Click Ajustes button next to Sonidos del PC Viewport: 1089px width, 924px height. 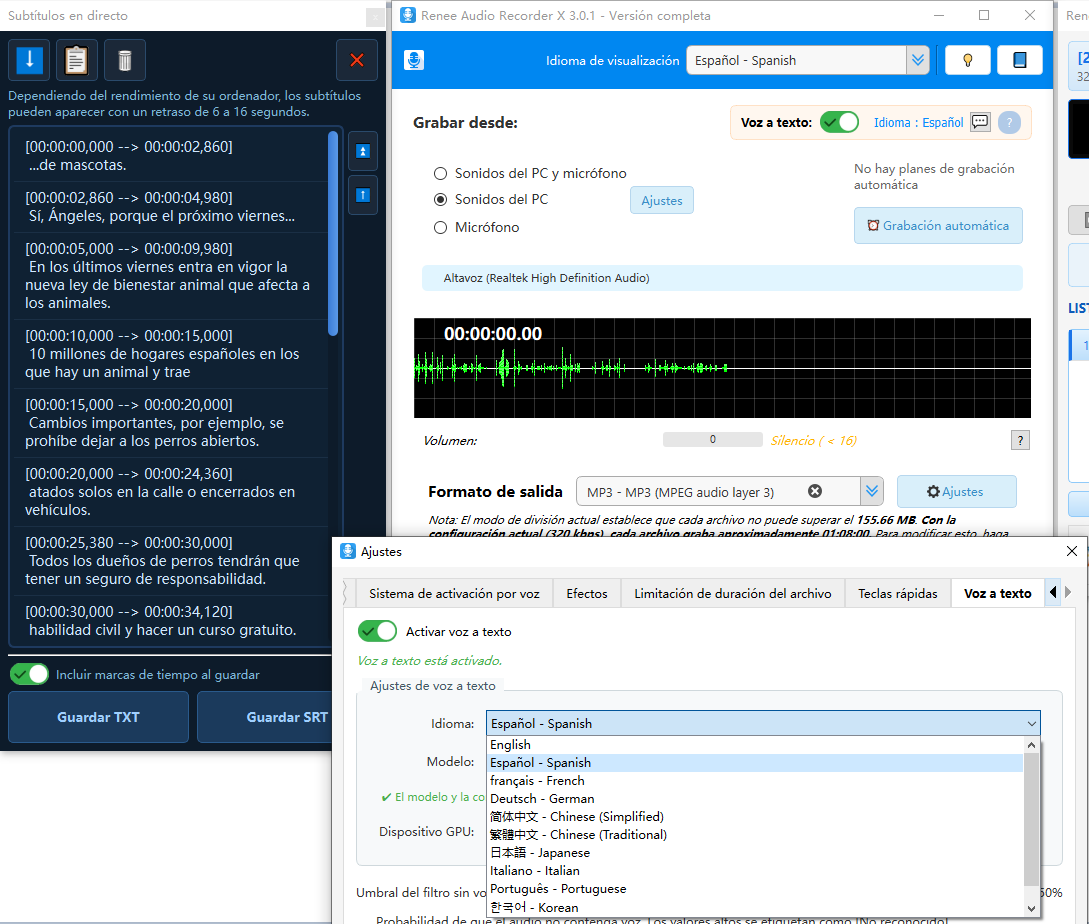click(662, 200)
